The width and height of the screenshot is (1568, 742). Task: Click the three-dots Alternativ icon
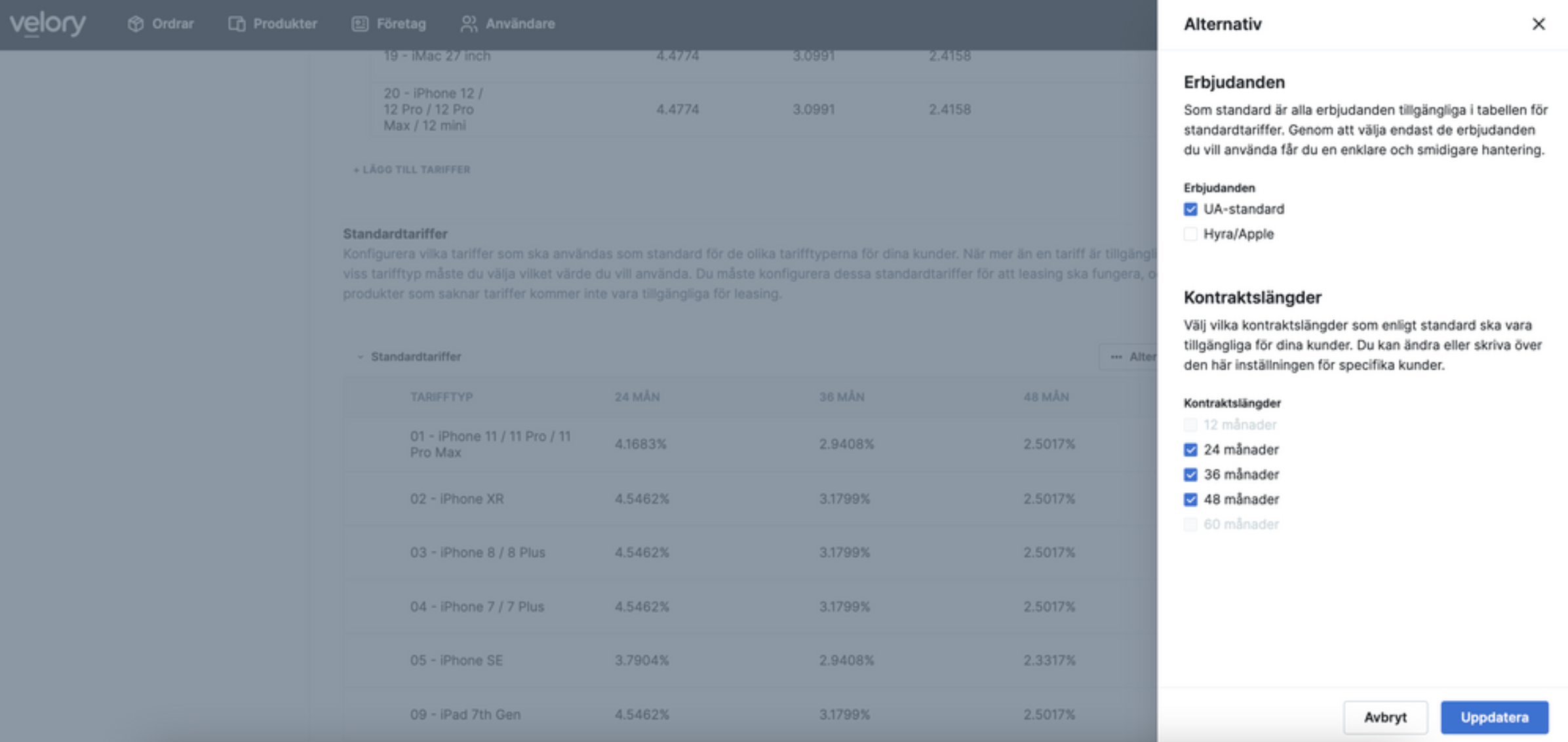tap(1116, 357)
